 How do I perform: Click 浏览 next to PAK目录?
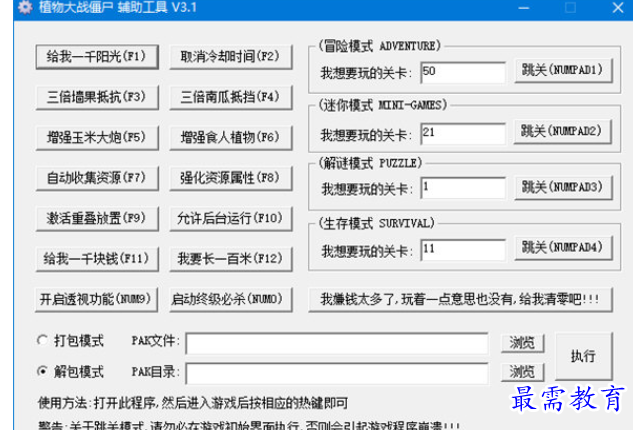(522, 372)
